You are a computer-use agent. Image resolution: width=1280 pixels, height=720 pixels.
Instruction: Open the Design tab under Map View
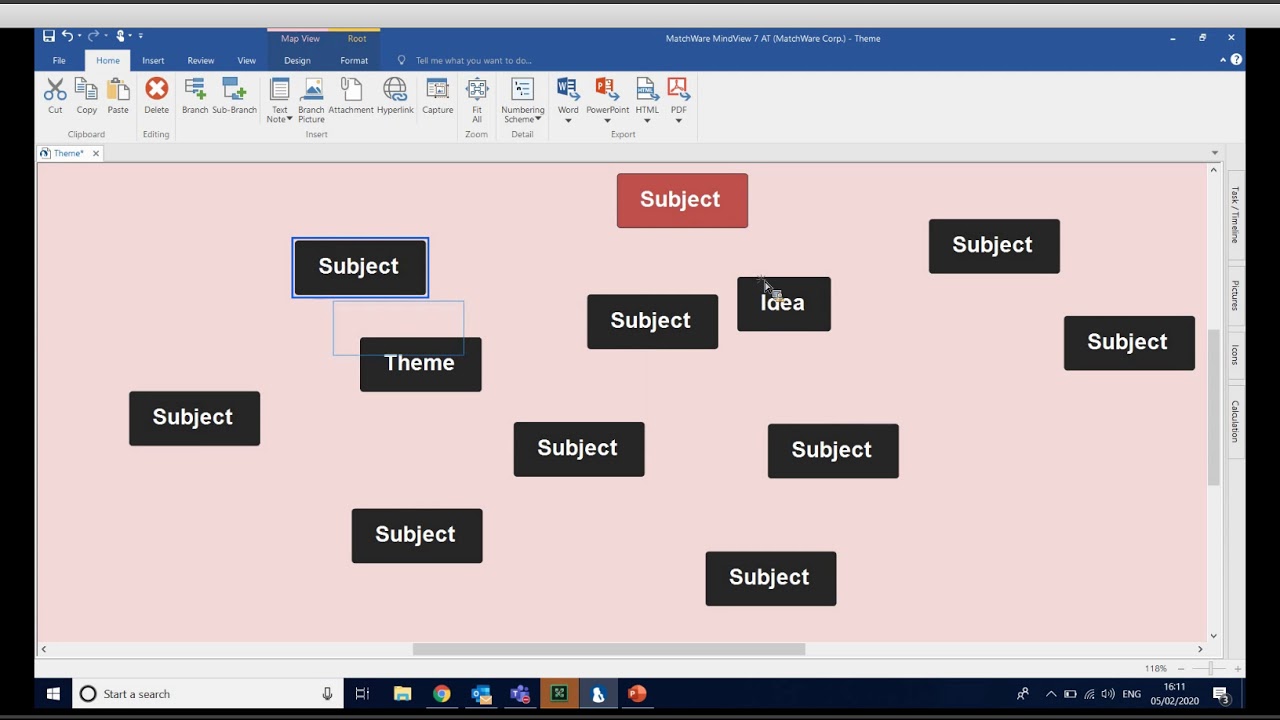click(297, 60)
